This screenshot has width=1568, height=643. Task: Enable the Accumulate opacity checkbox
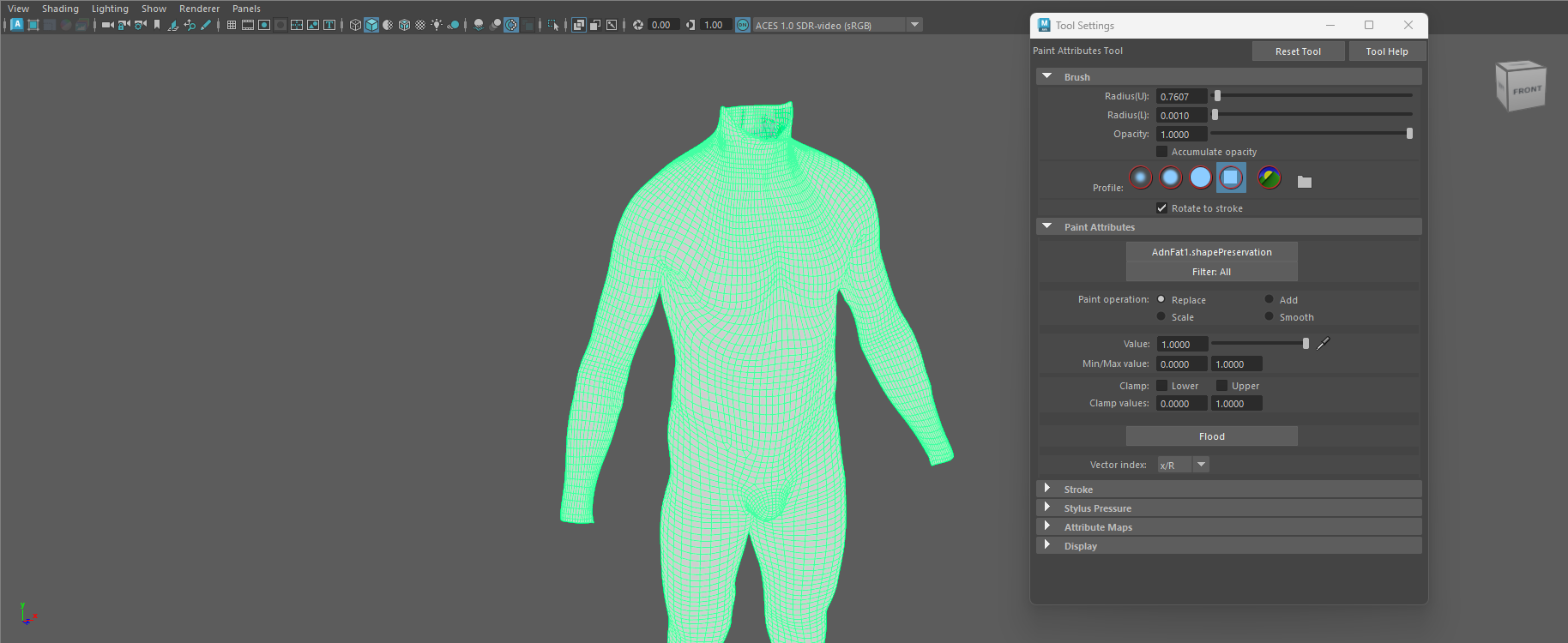point(1161,152)
